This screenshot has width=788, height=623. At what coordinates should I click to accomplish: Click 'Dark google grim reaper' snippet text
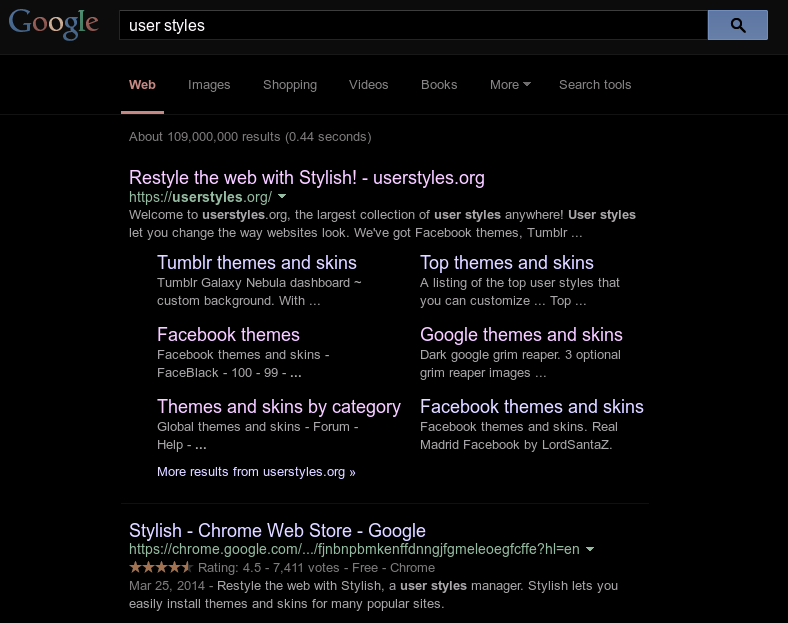[520, 364]
